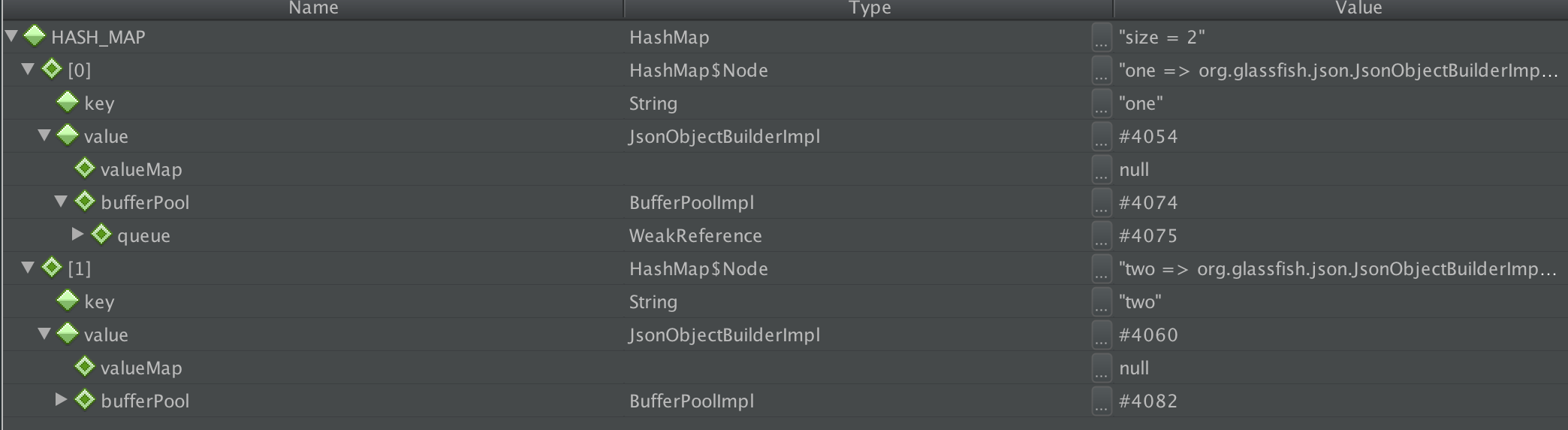The image size is (1568, 430).
Task: Click the queue field icon
Action: (x=101, y=235)
